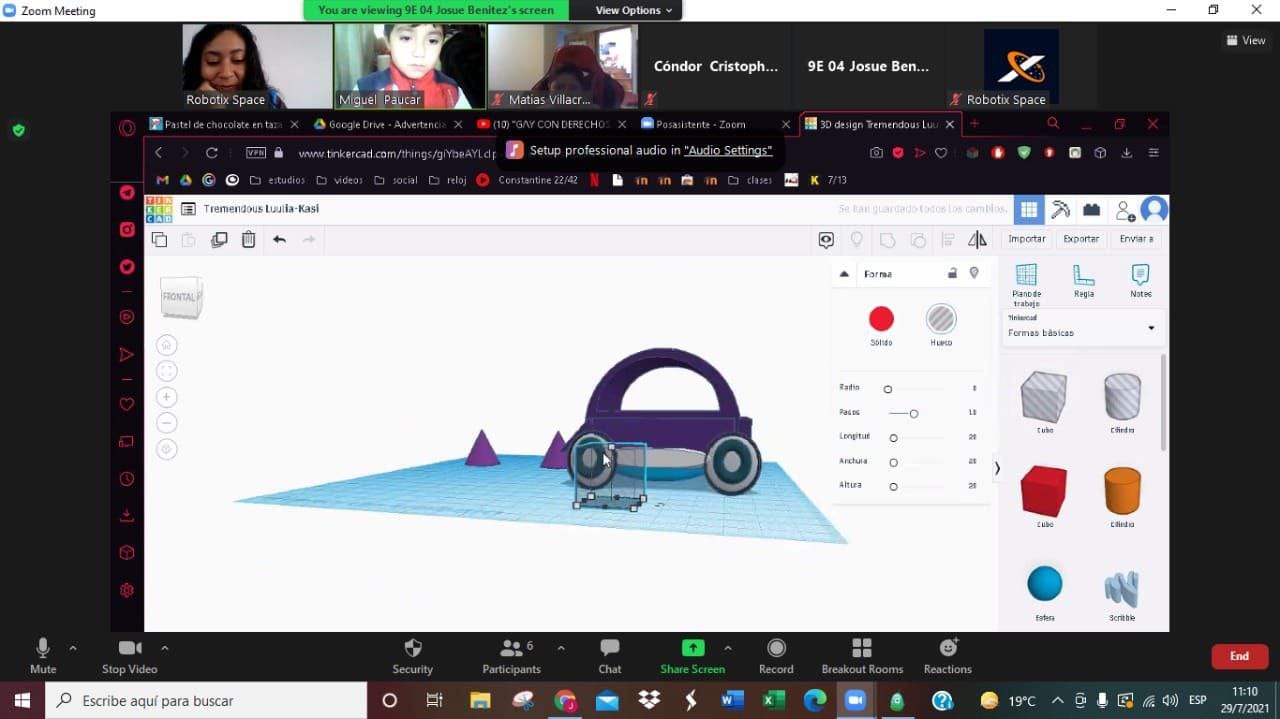The height and width of the screenshot is (719, 1280).
Task: Click the Importar button
Action: [x=1026, y=239]
